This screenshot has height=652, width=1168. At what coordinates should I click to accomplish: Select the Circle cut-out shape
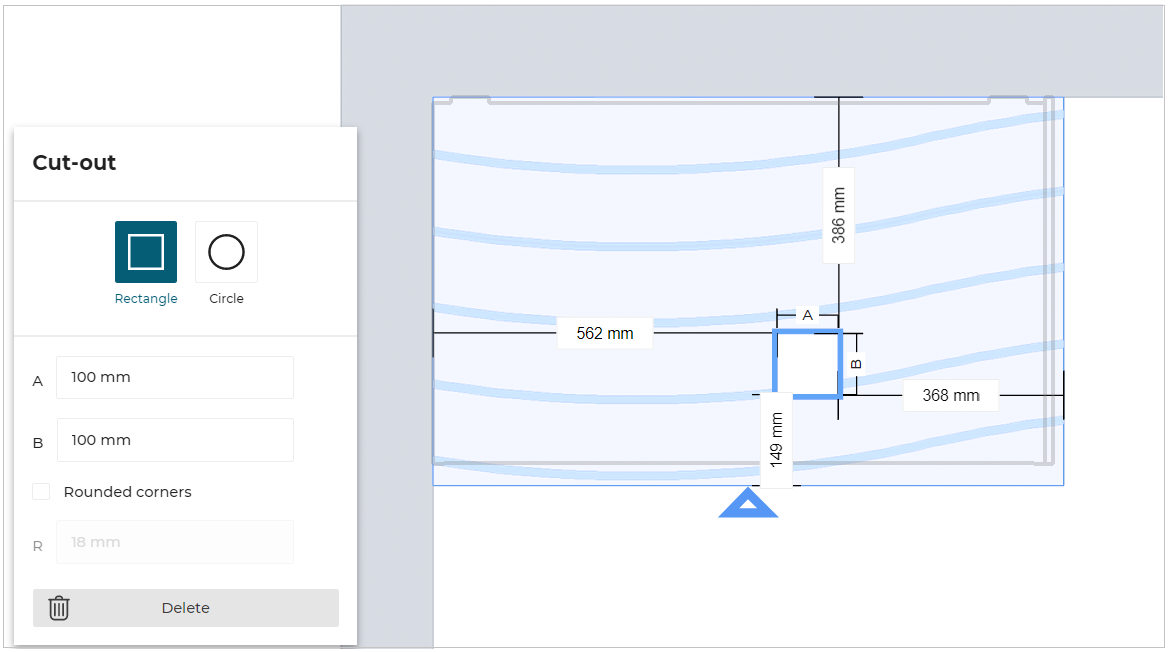(x=226, y=252)
